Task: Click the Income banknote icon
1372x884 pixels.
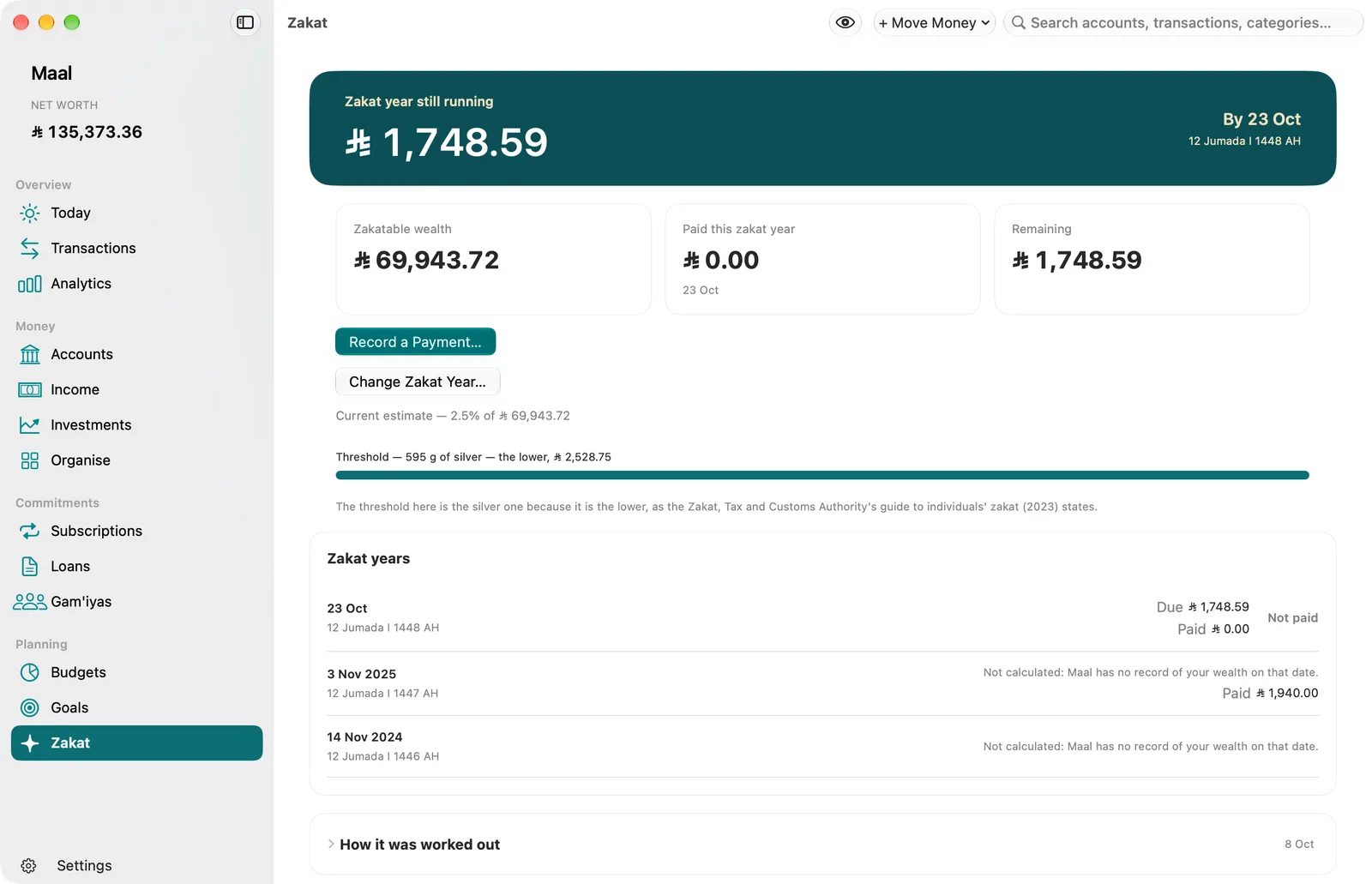Action: (30, 389)
